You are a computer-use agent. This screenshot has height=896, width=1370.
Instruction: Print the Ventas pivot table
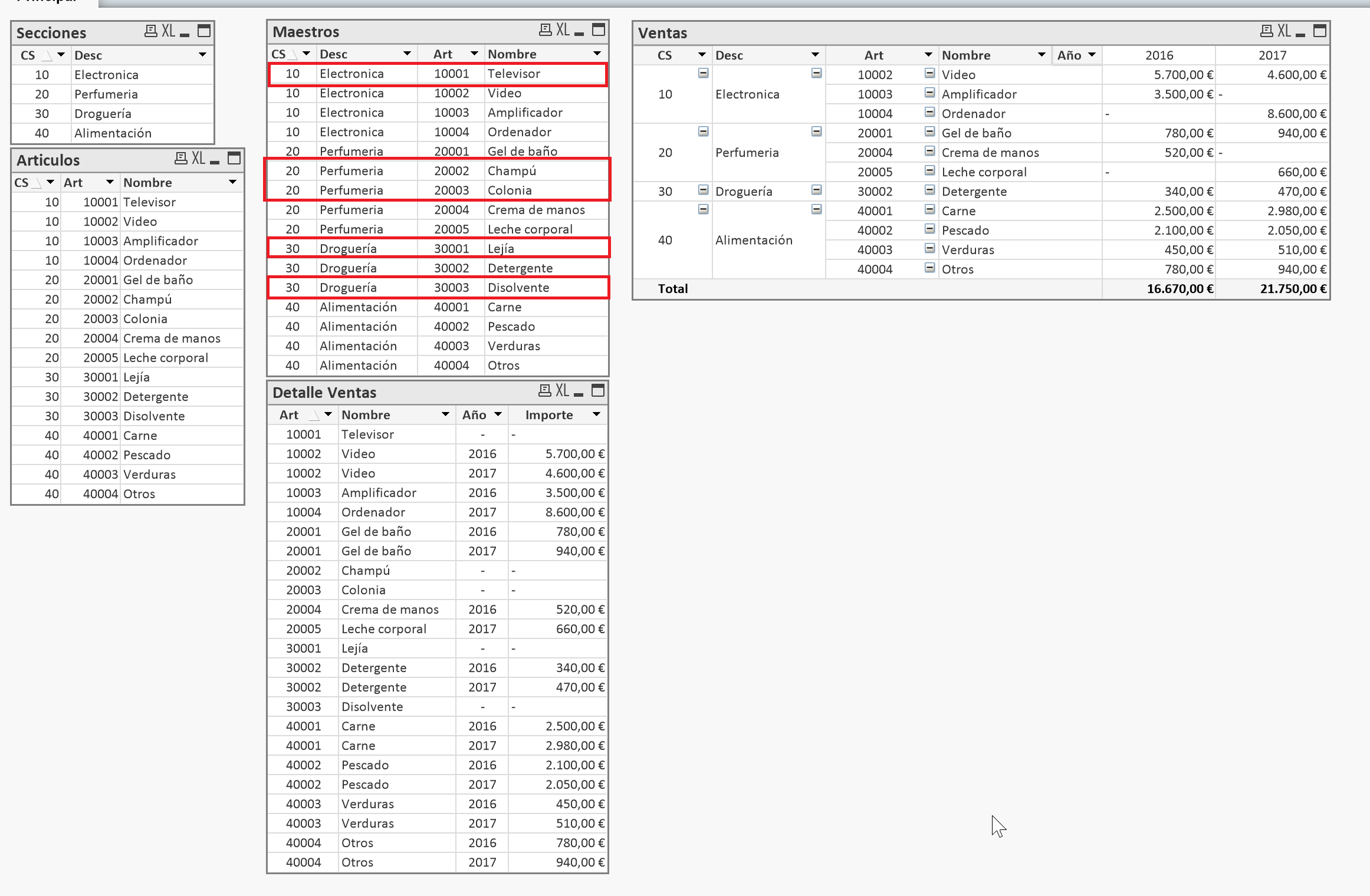1266,31
